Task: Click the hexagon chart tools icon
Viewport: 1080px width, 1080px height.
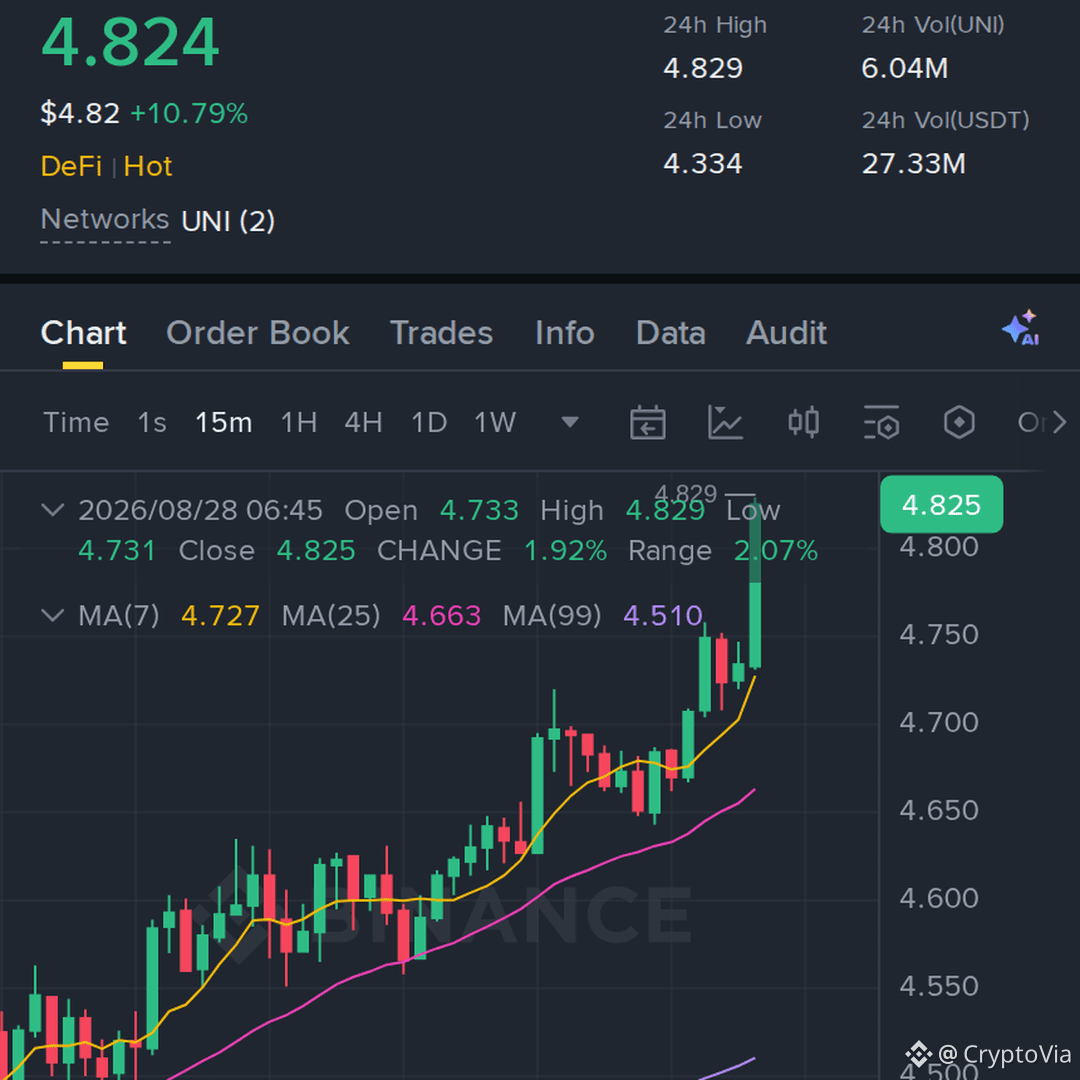Action: pos(959,422)
